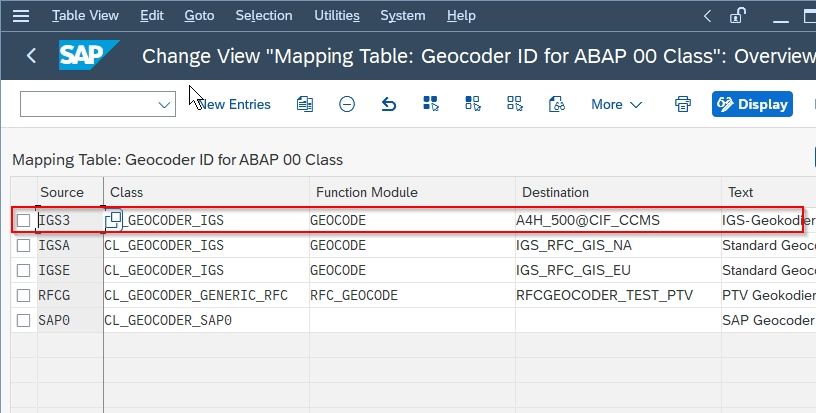Screen dimensions: 816x413
Task: Open the Selection menu
Action: tap(264, 16)
